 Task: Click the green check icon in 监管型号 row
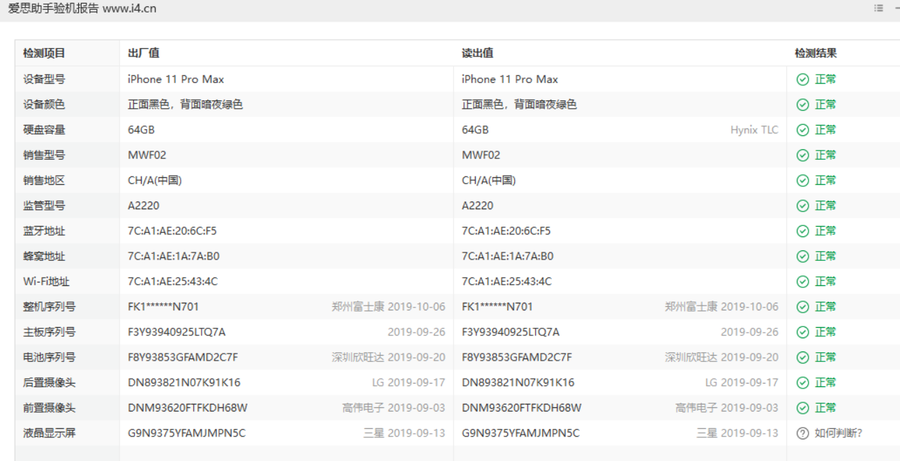(x=802, y=206)
